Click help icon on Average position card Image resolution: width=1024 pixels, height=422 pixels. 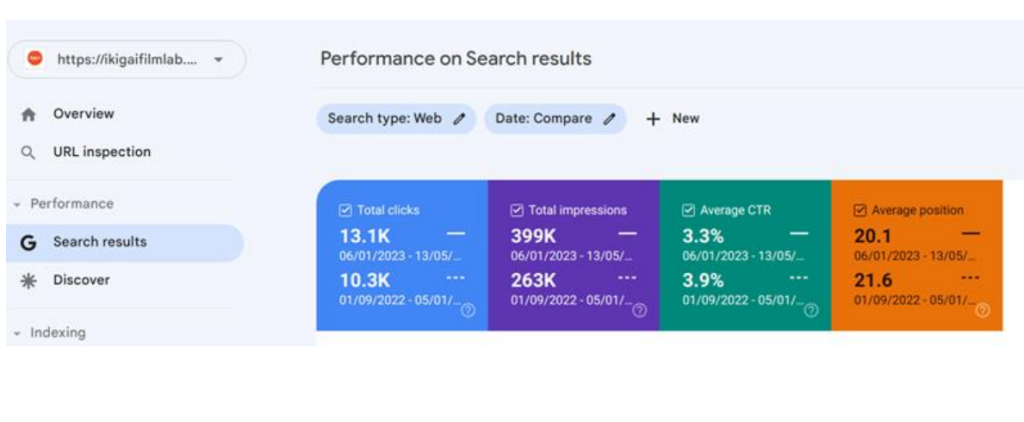point(982,310)
